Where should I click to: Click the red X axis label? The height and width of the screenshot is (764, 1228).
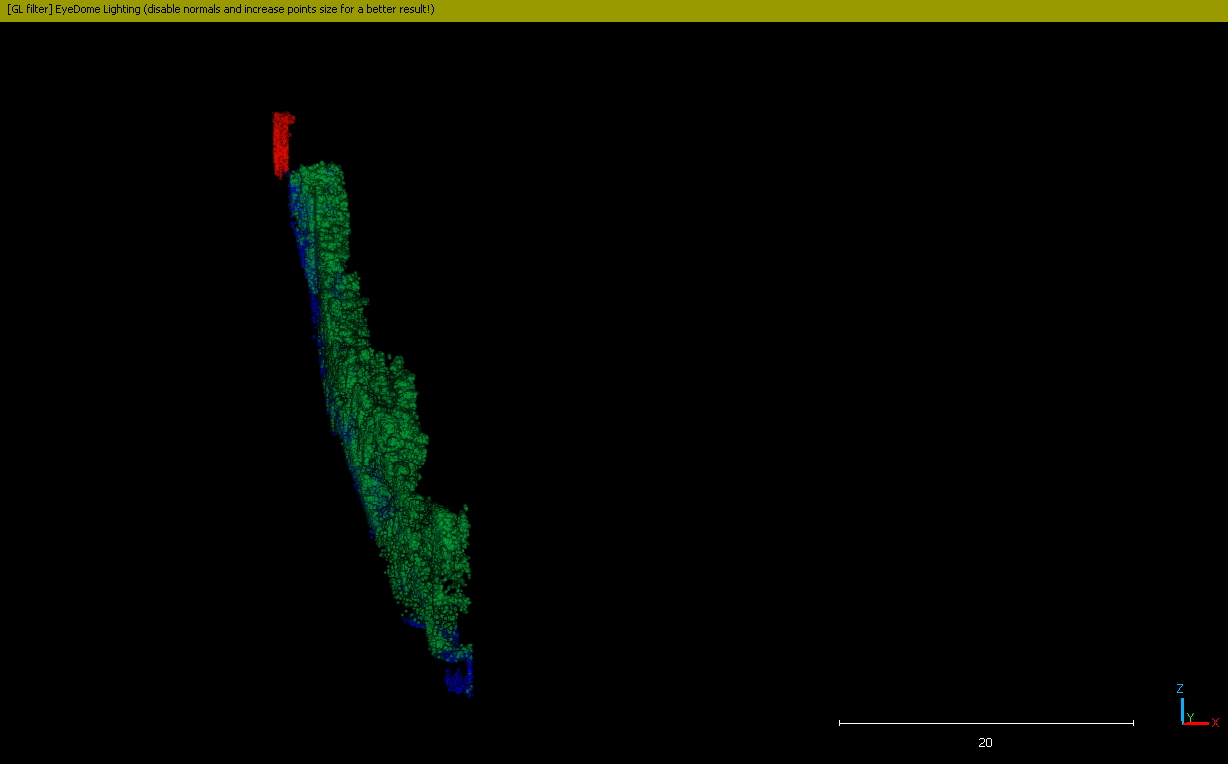(x=1215, y=723)
